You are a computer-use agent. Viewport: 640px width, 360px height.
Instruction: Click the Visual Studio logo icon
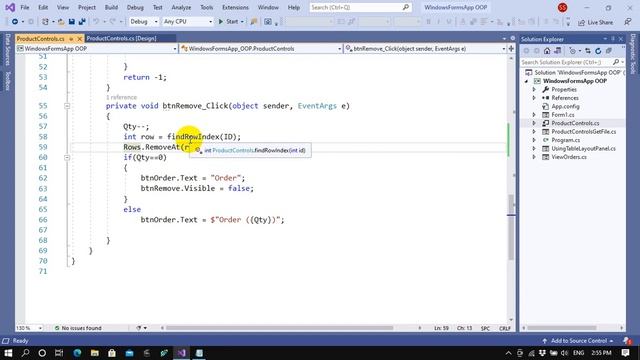click(x=10, y=7)
